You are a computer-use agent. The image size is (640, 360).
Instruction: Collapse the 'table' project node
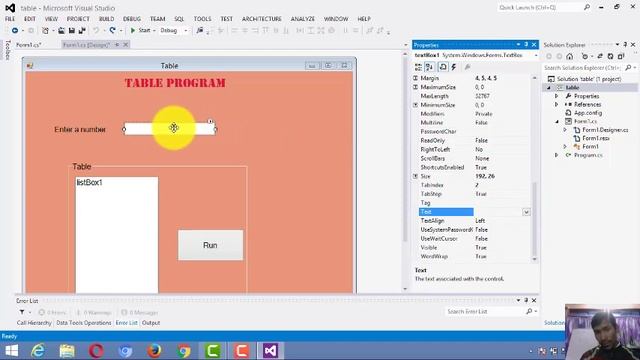click(x=549, y=88)
